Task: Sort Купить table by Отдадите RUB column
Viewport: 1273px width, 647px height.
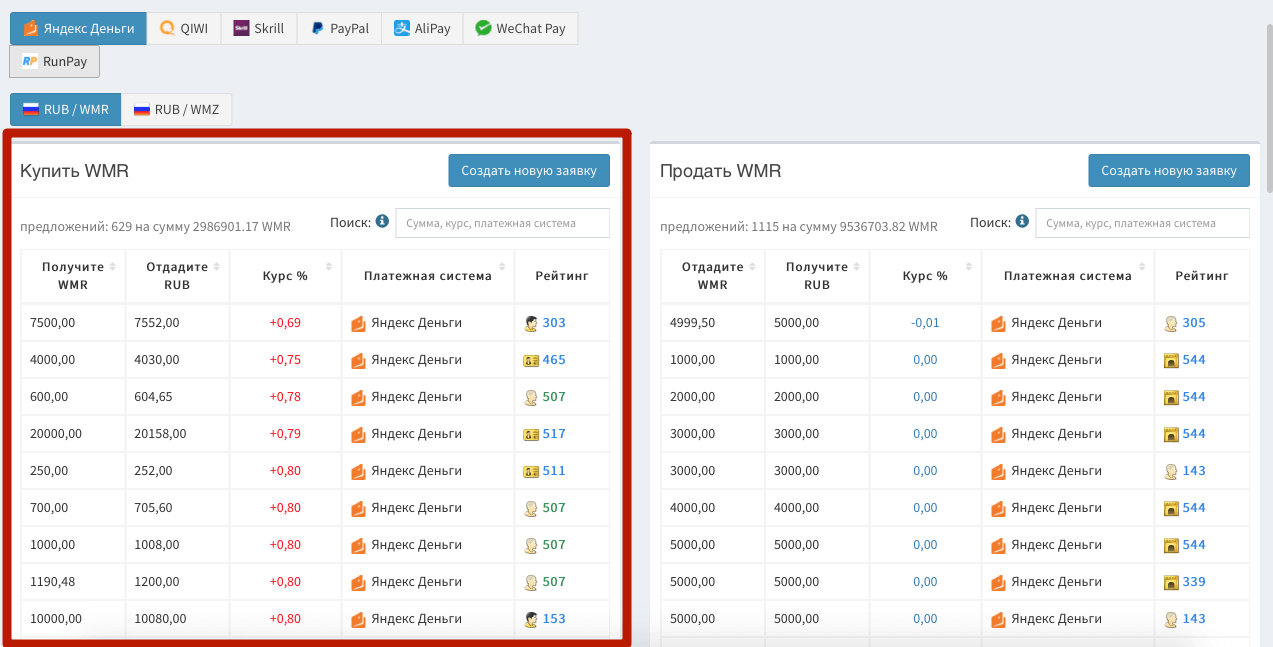Action: click(x=177, y=275)
